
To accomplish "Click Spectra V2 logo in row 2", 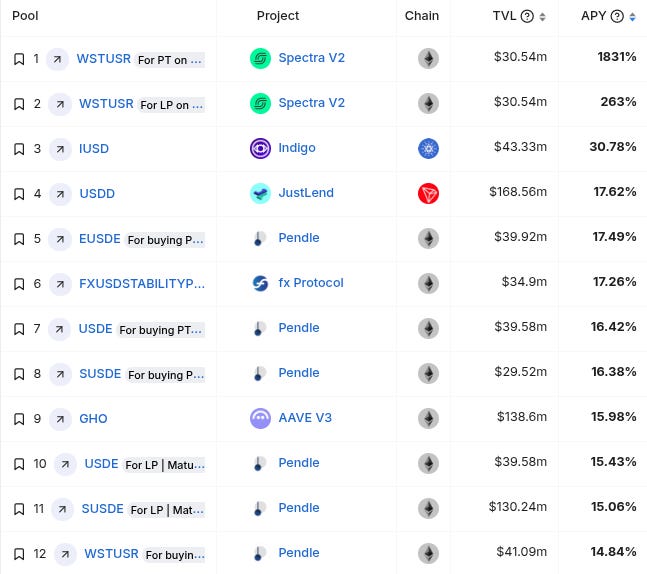I will 260,103.
